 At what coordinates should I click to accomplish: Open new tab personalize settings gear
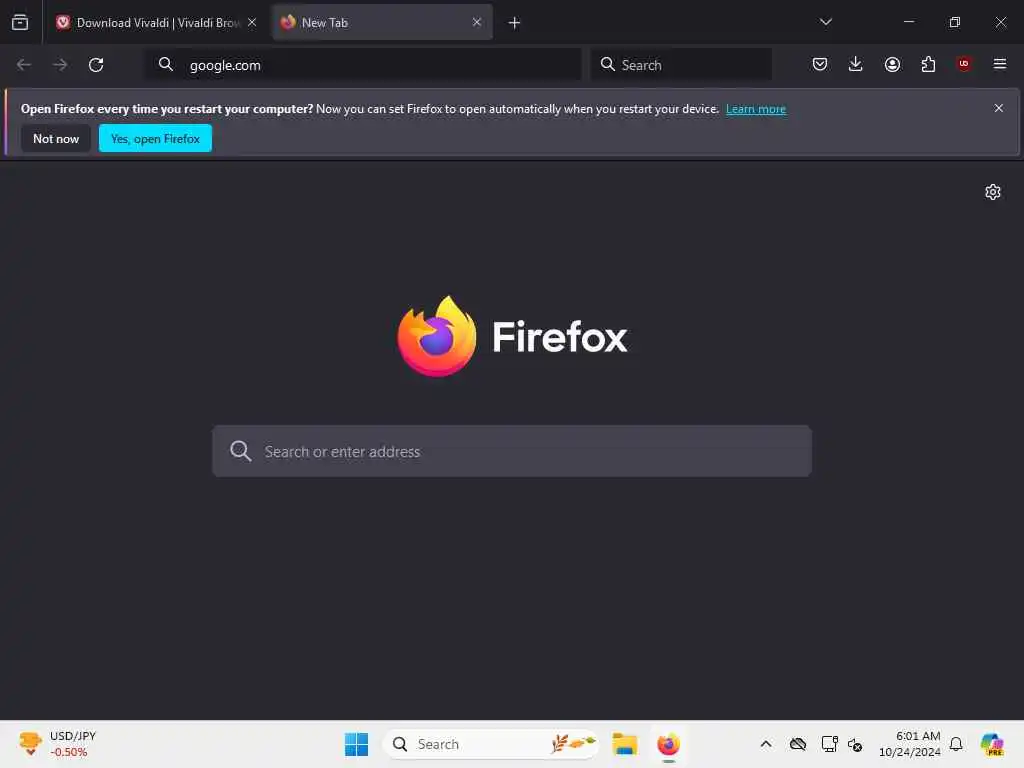point(993,192)
